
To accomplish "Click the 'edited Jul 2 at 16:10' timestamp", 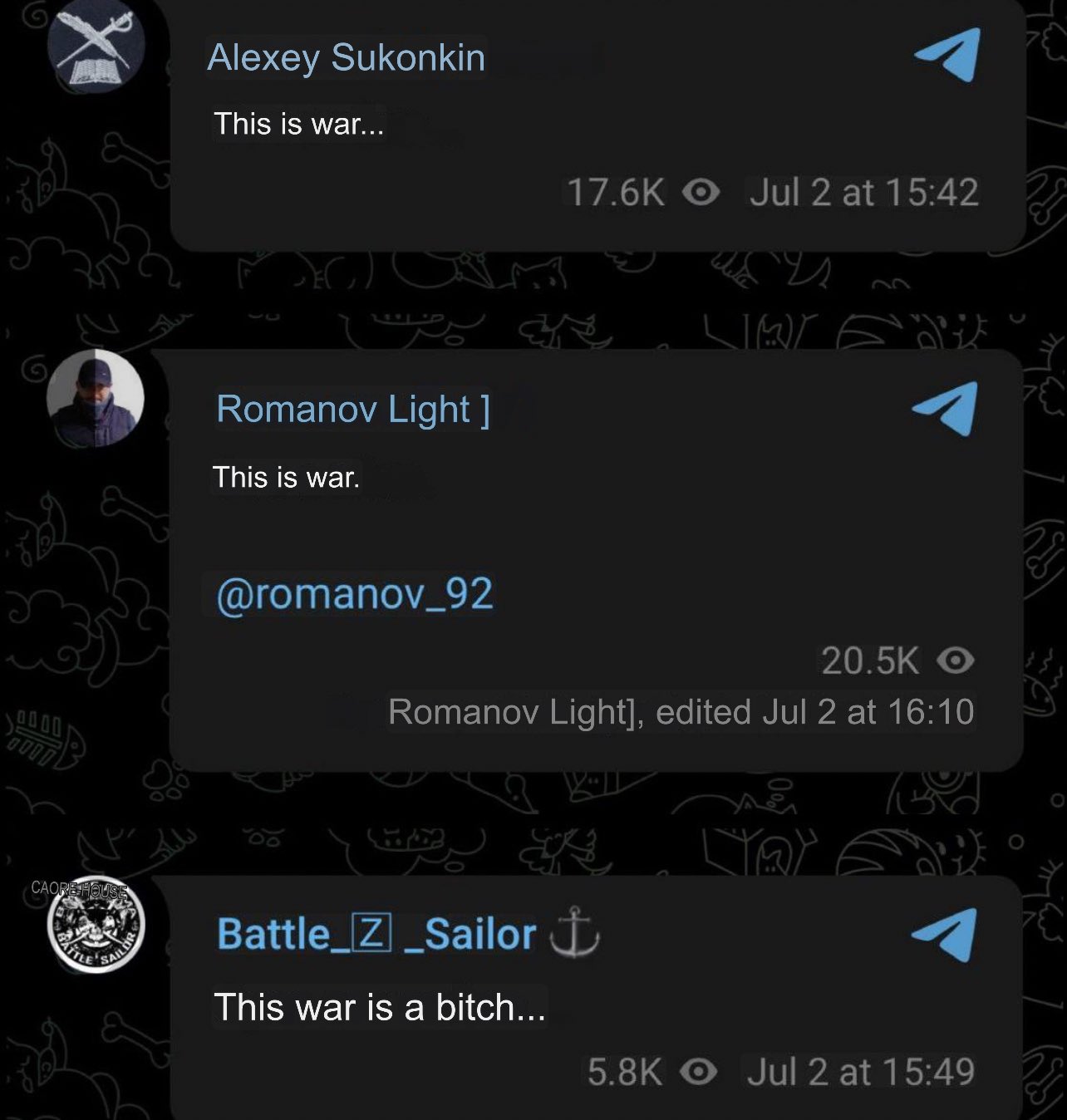I will click(x=815, y=712).
